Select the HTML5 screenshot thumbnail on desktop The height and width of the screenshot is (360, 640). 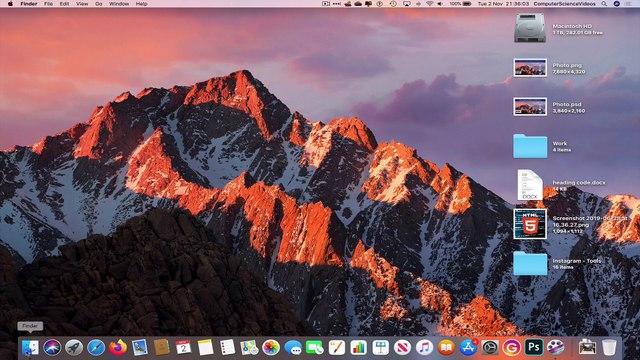(530, 224)
